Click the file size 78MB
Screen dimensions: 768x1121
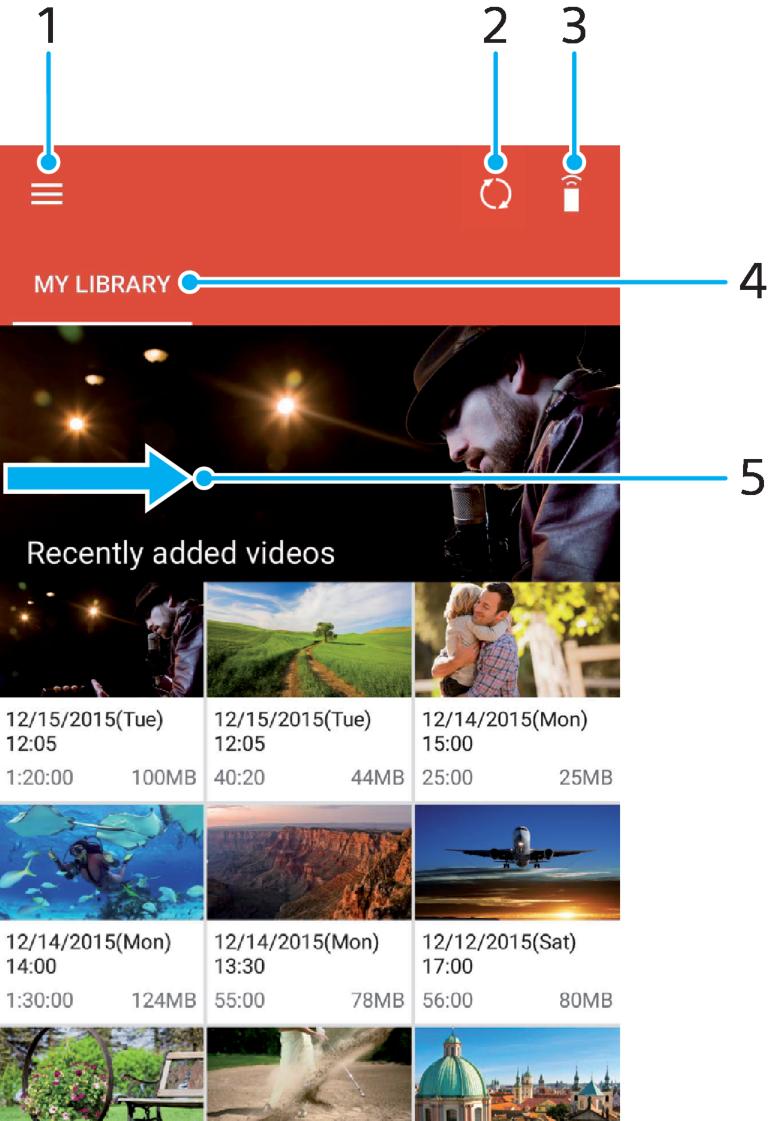(x=378, y=1000)
